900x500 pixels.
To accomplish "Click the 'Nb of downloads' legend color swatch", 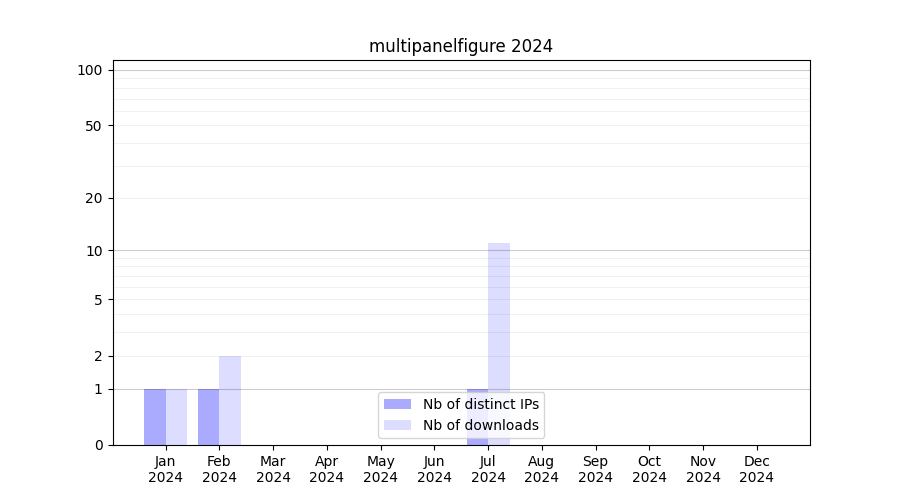I will click(x=397, y=425).
